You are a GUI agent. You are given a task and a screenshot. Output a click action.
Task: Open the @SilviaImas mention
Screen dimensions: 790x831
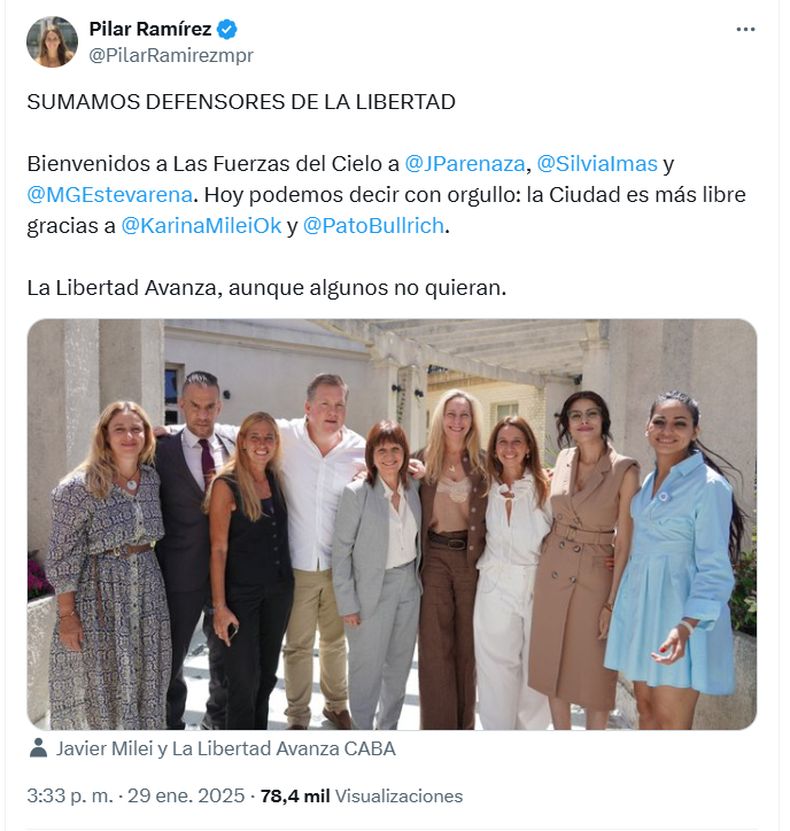[597, 164]
